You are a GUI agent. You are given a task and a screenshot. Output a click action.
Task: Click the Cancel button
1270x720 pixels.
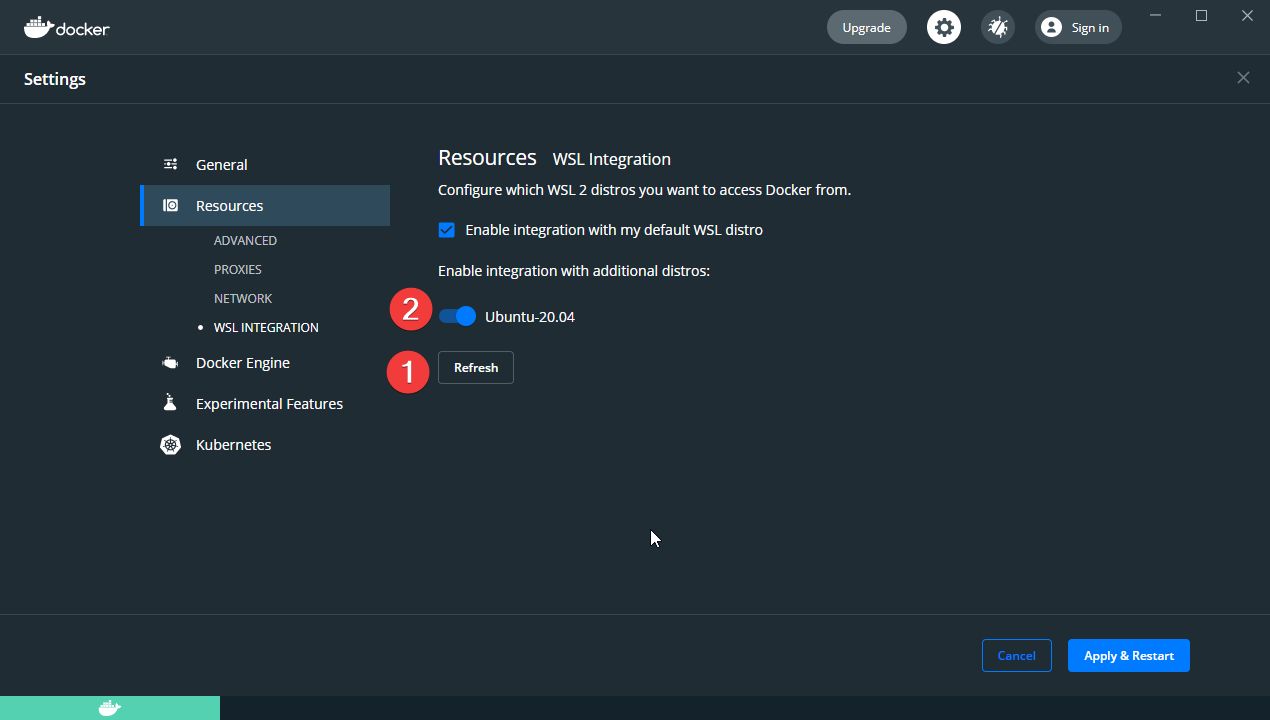[1016, 655]
